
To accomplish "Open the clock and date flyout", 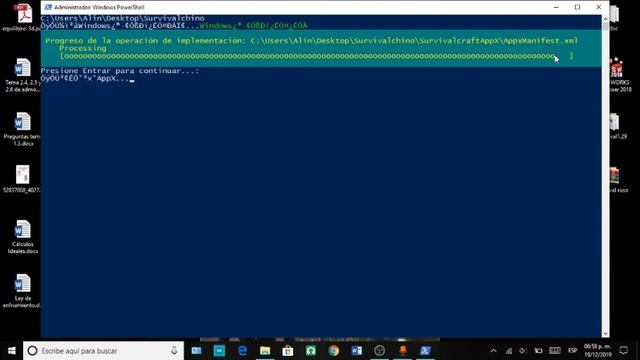I will (x=598, y=351).
